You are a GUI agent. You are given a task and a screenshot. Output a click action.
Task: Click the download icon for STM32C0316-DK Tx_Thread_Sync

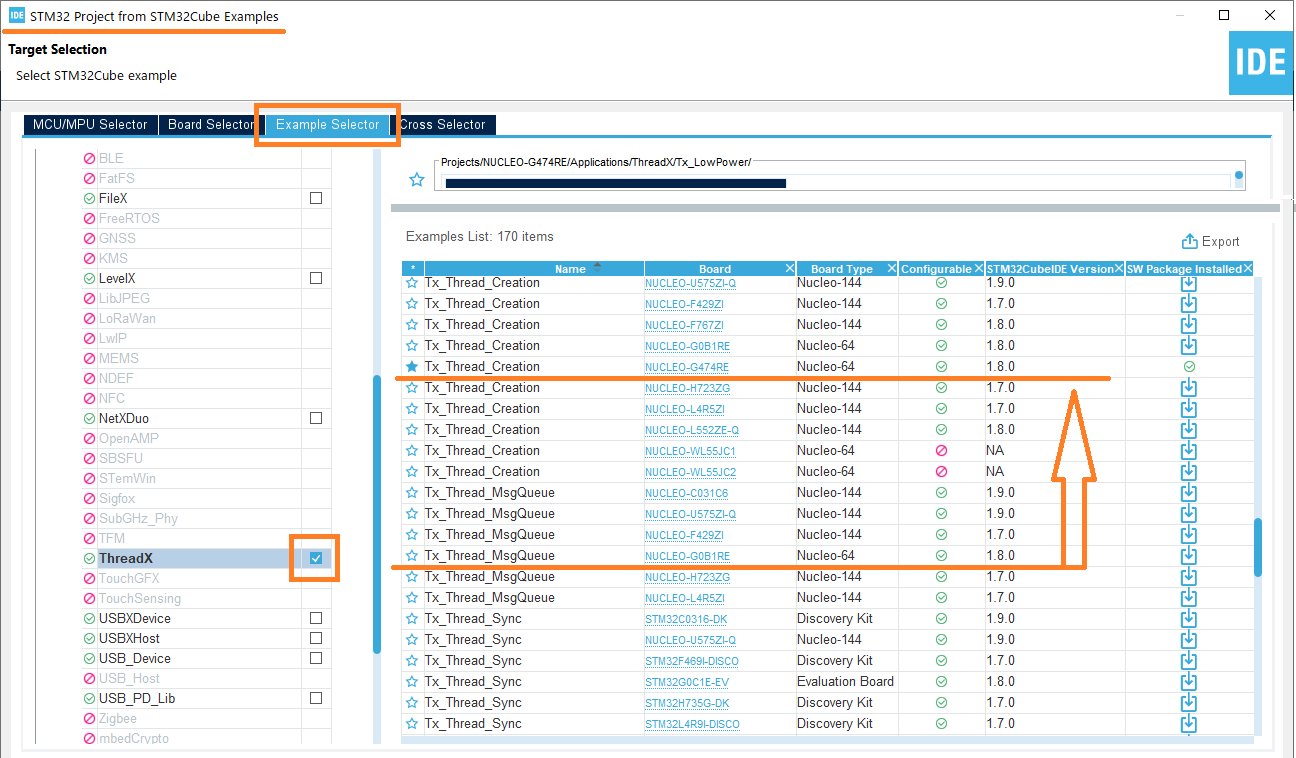pos(1189,619)
